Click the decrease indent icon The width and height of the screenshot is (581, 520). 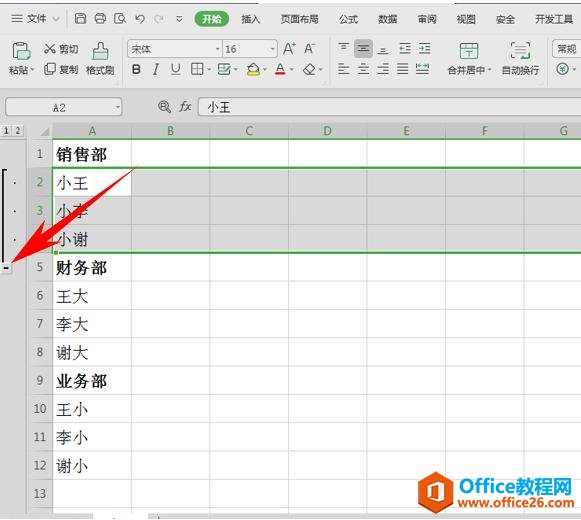pyautogui.click(x=405, y=49)
